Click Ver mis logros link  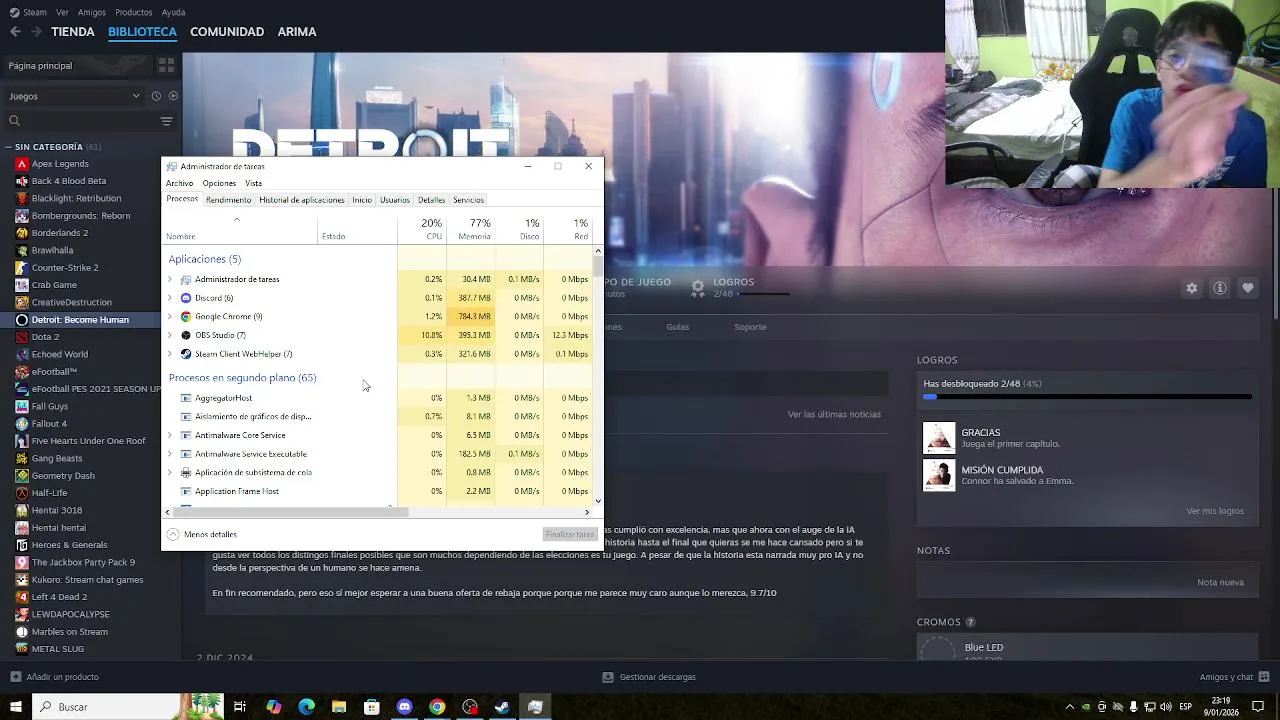1215,511
